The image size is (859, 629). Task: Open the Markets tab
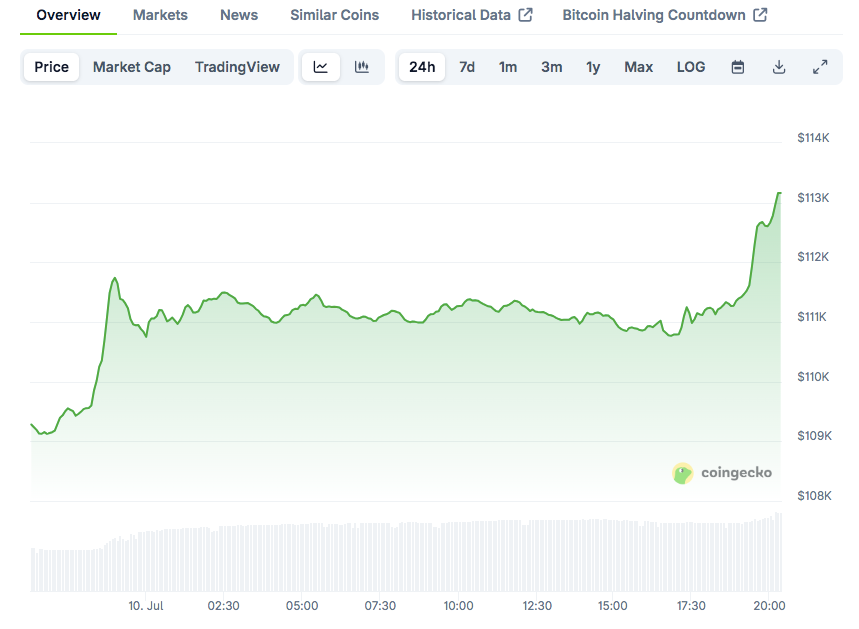(x=160, y=15)
